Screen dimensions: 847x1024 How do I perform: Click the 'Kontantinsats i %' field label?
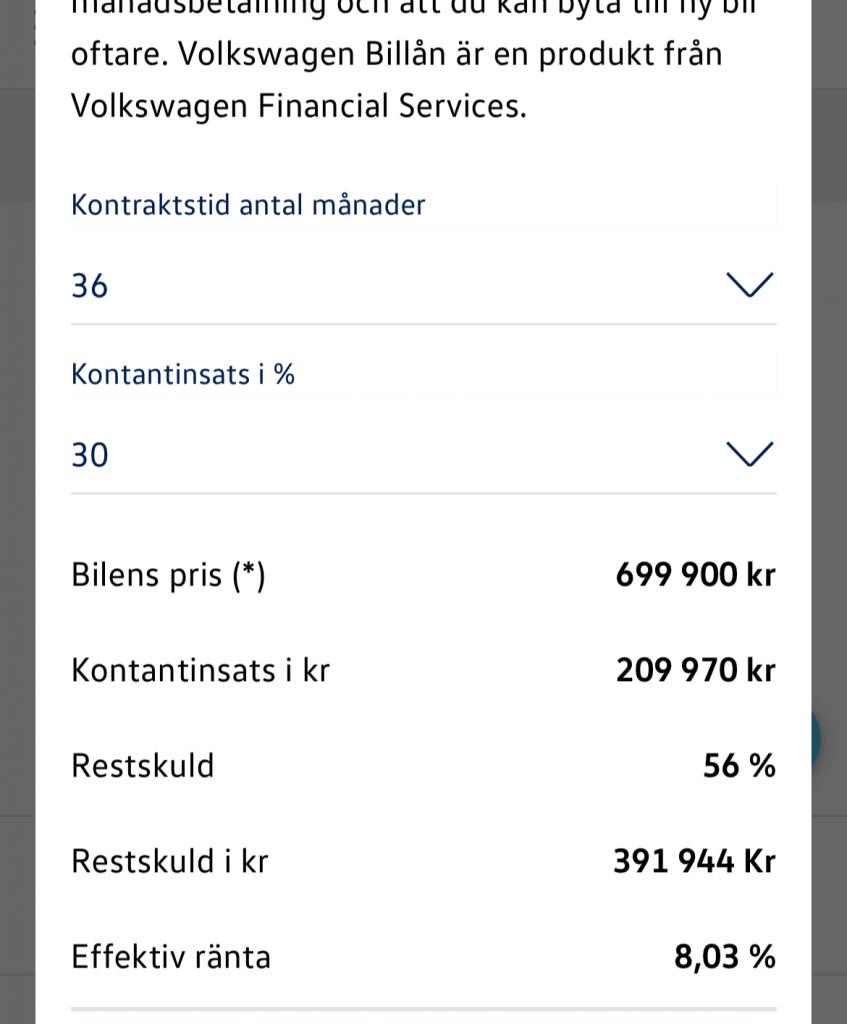pos(183,374)
